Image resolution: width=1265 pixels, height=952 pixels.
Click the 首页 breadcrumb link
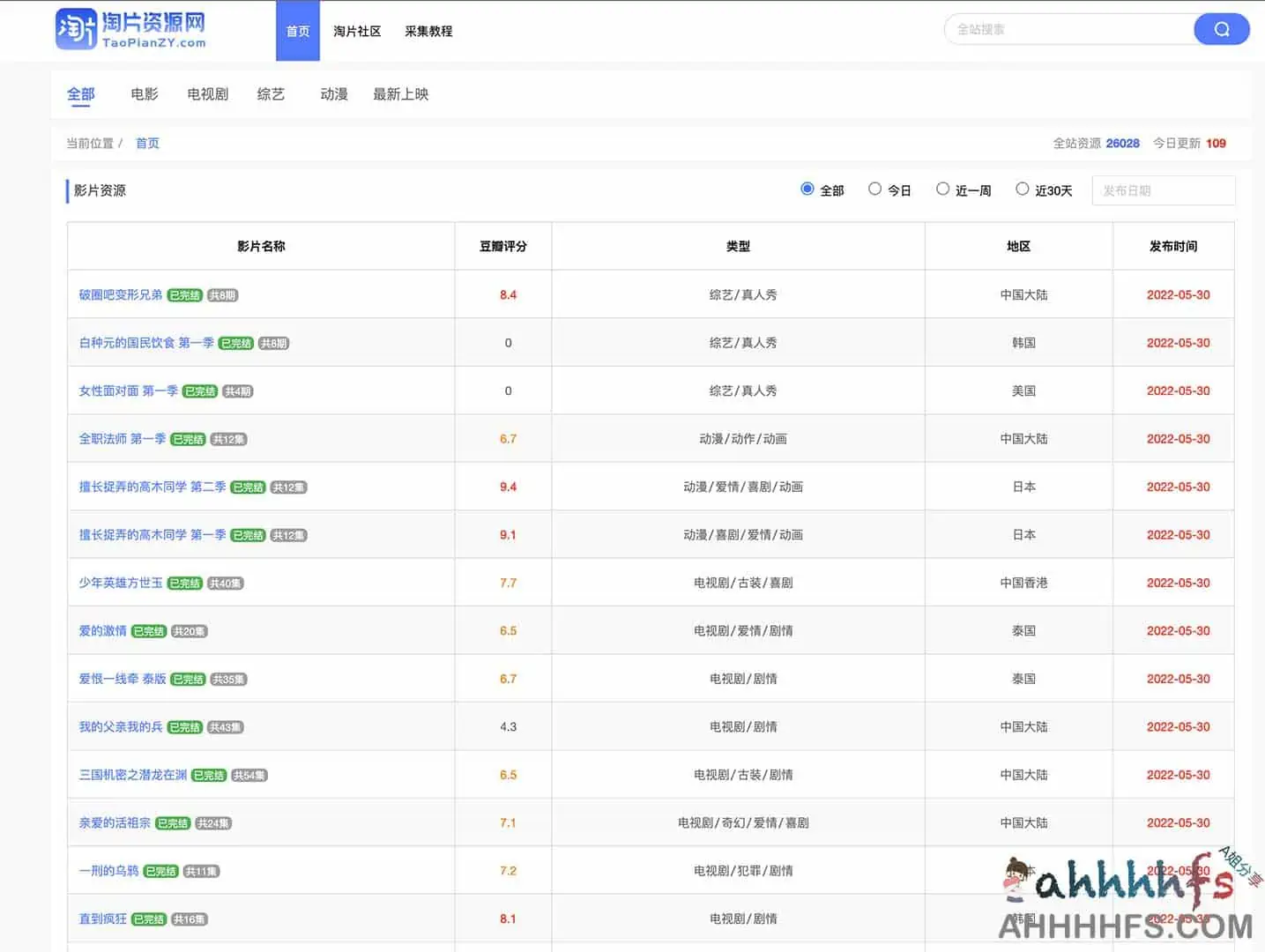(147, 143)
